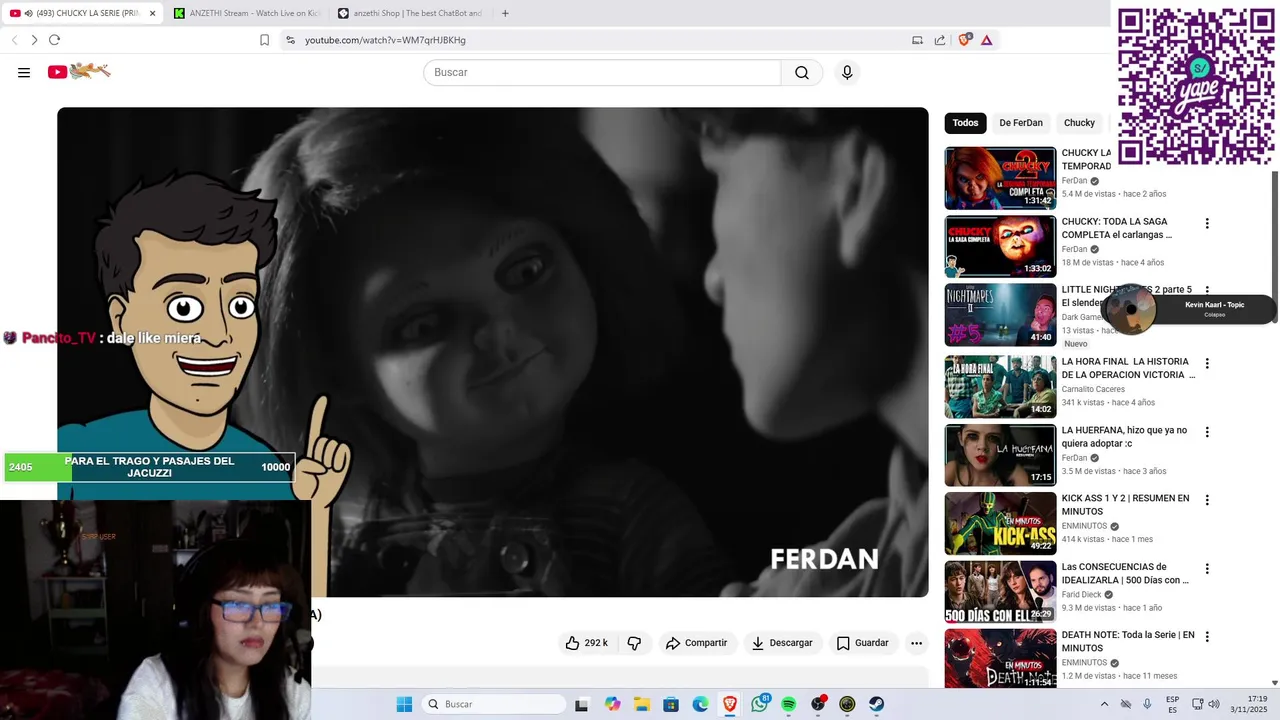Open the YouTube hamburger guide menu
Image resolution: width=1280 pixels, height=720 pixels.
tap(24, 72)
